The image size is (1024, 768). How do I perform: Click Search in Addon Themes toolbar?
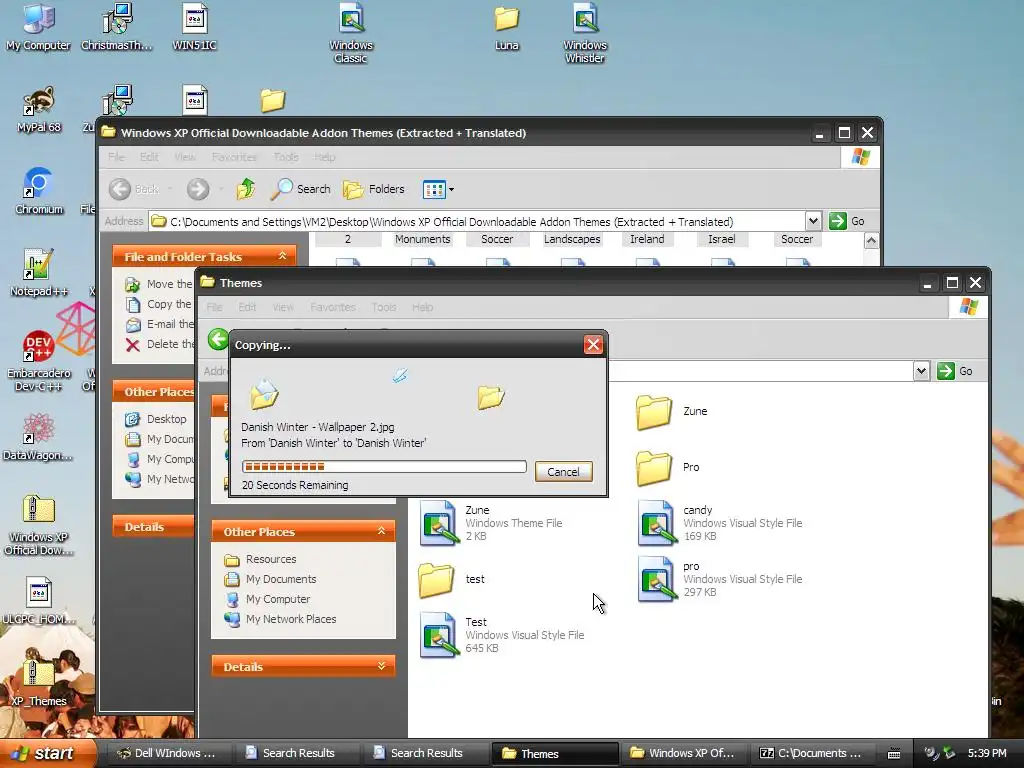300,189
